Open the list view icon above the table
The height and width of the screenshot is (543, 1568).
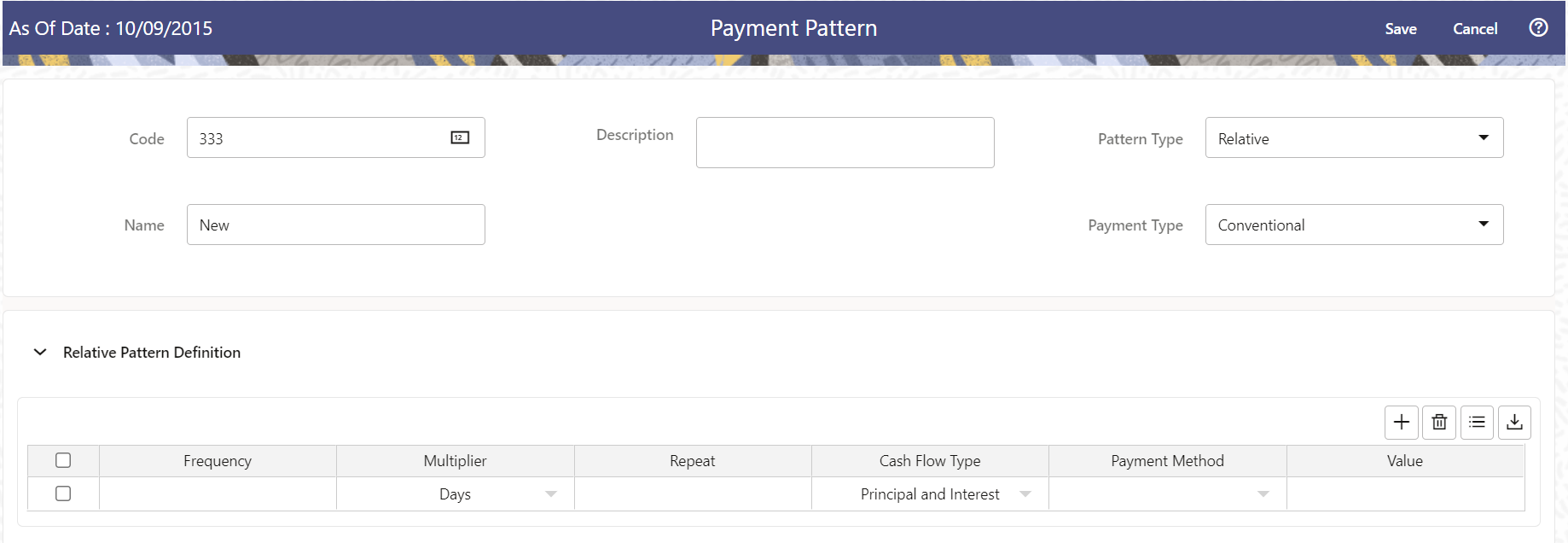click(1477, 422)
